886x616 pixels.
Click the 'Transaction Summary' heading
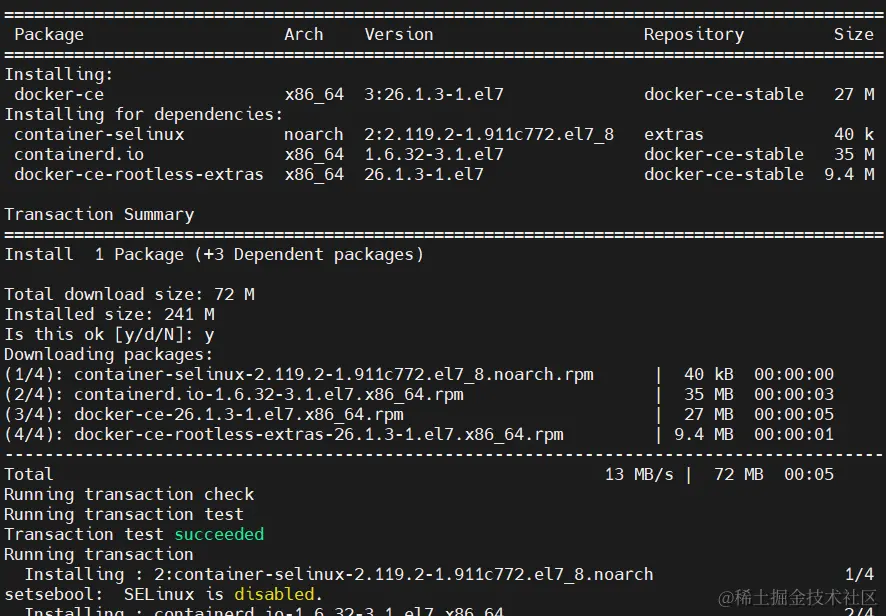(x=99, y=215)
